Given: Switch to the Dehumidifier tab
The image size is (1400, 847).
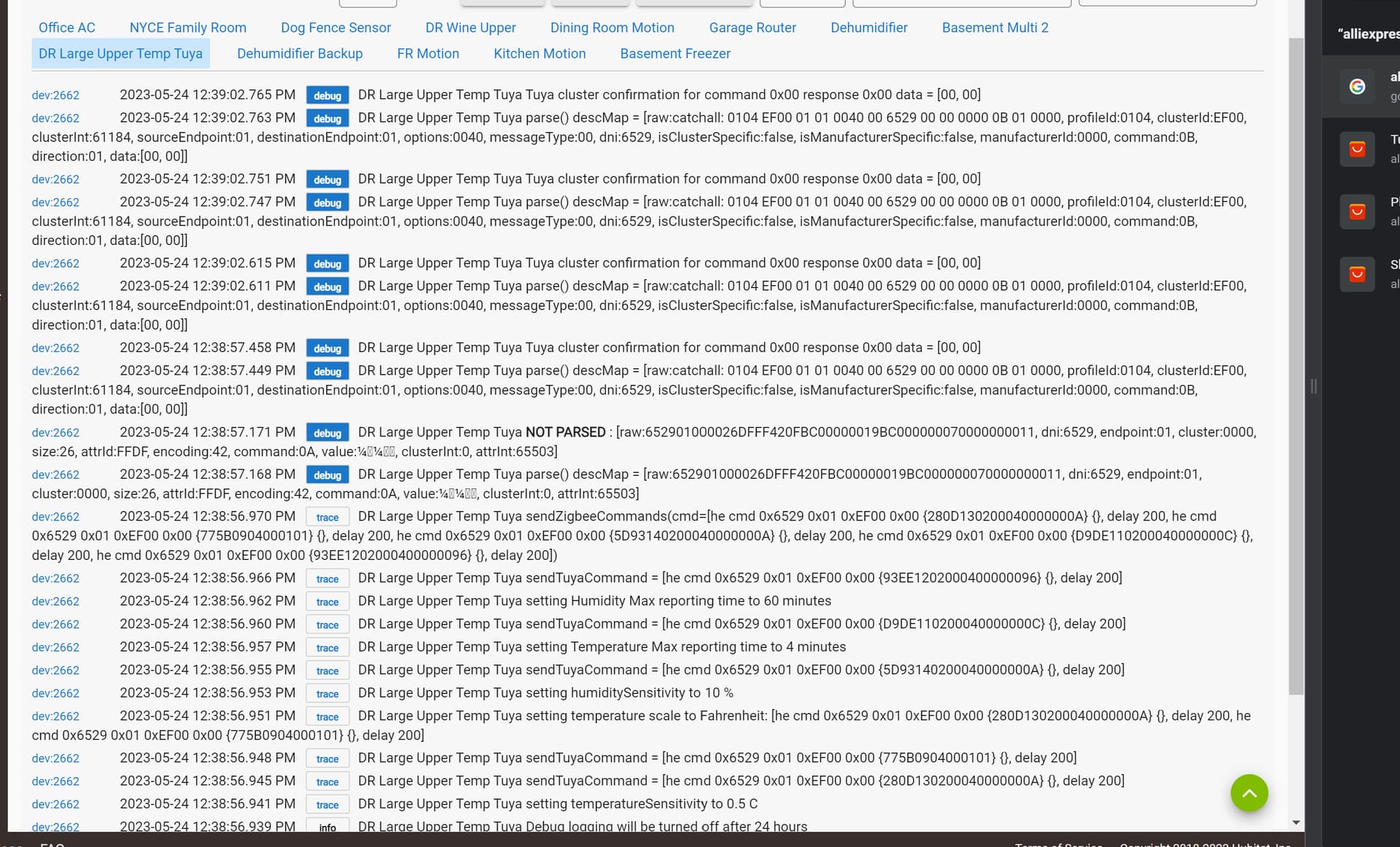Looking at the screenshot, I should pos(868,28).
